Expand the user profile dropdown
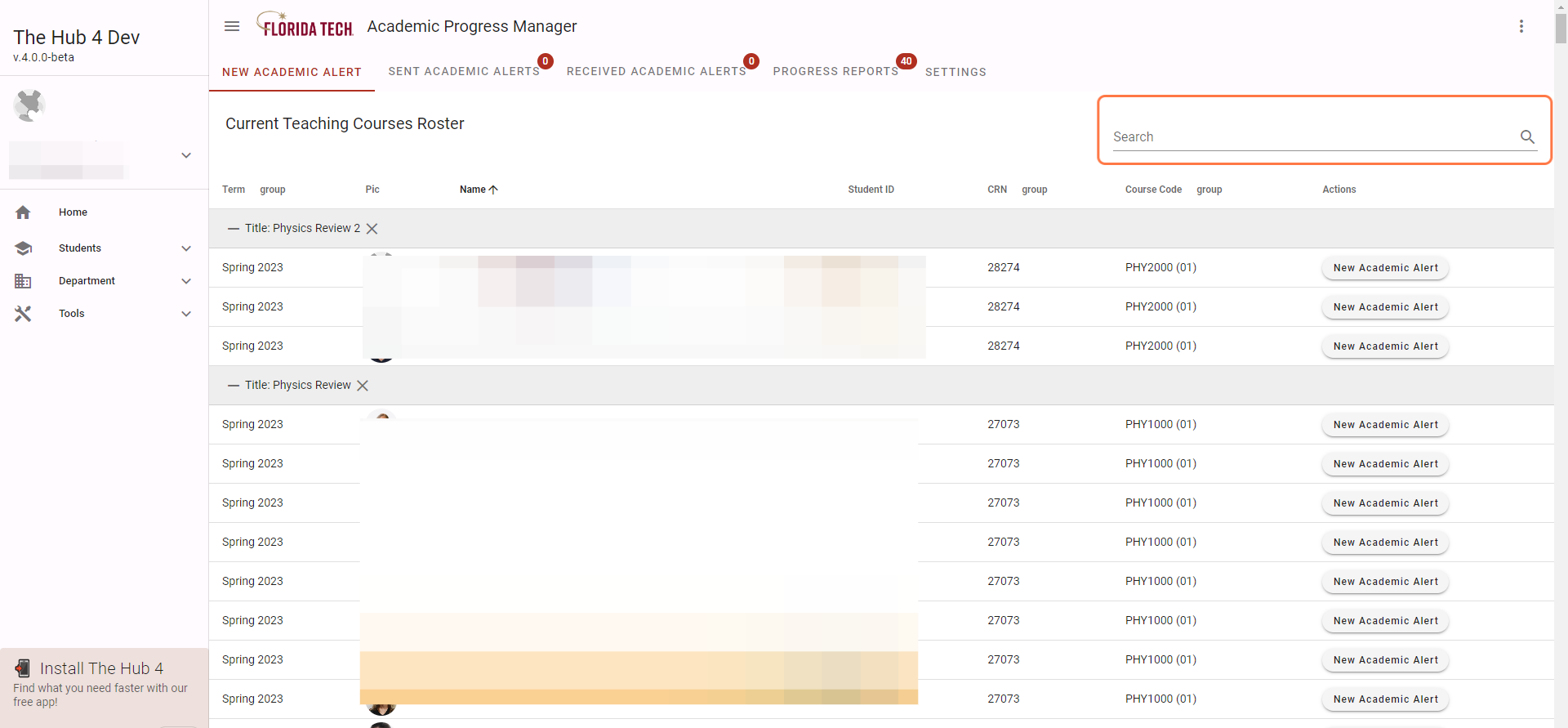This screenshot has height=728, width=1568. [x=186, y=155]
